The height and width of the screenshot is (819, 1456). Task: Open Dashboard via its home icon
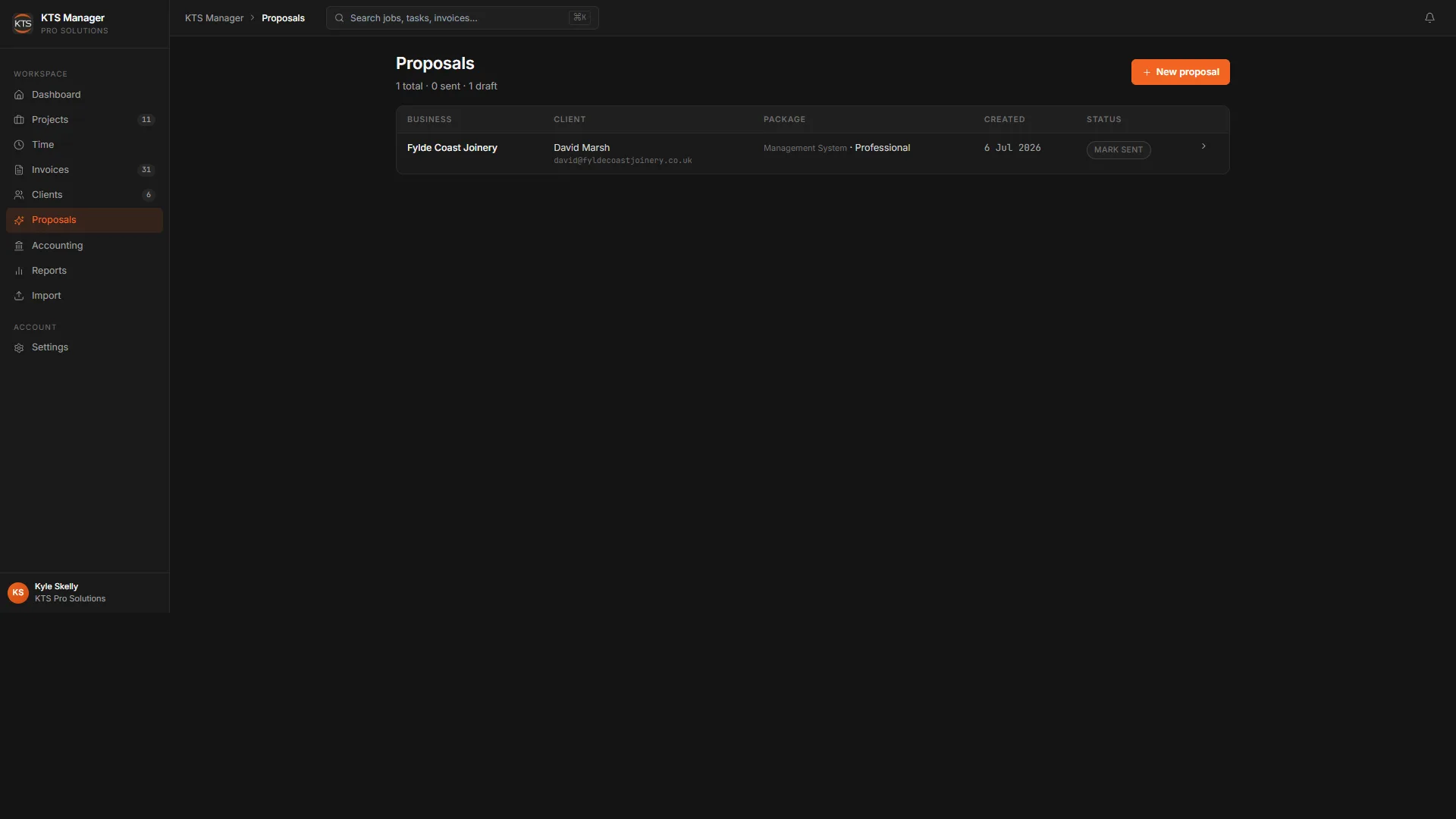pyautogui.click(x=19, y=95)
